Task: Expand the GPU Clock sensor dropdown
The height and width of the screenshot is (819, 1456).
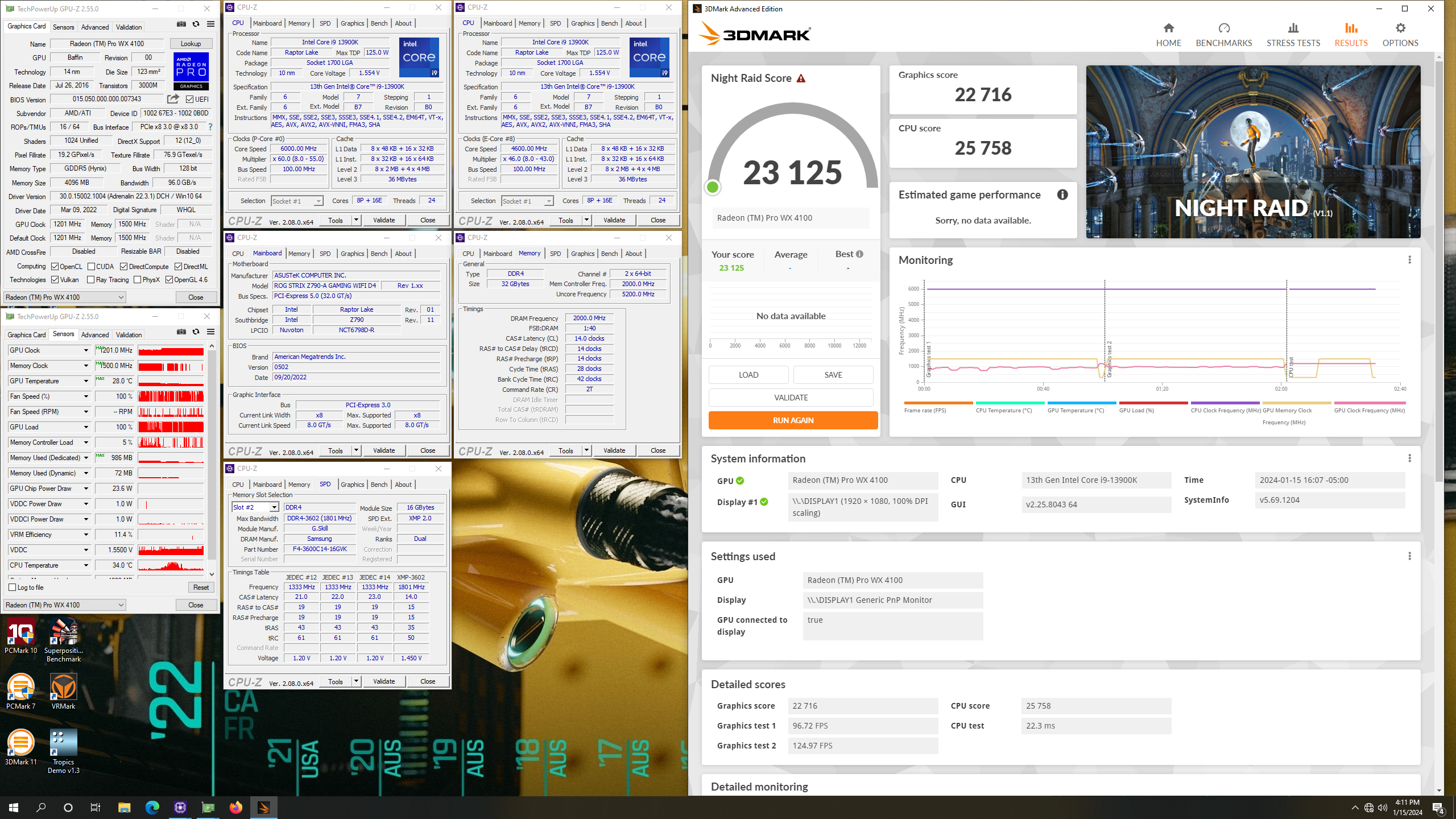Action: 86,350
